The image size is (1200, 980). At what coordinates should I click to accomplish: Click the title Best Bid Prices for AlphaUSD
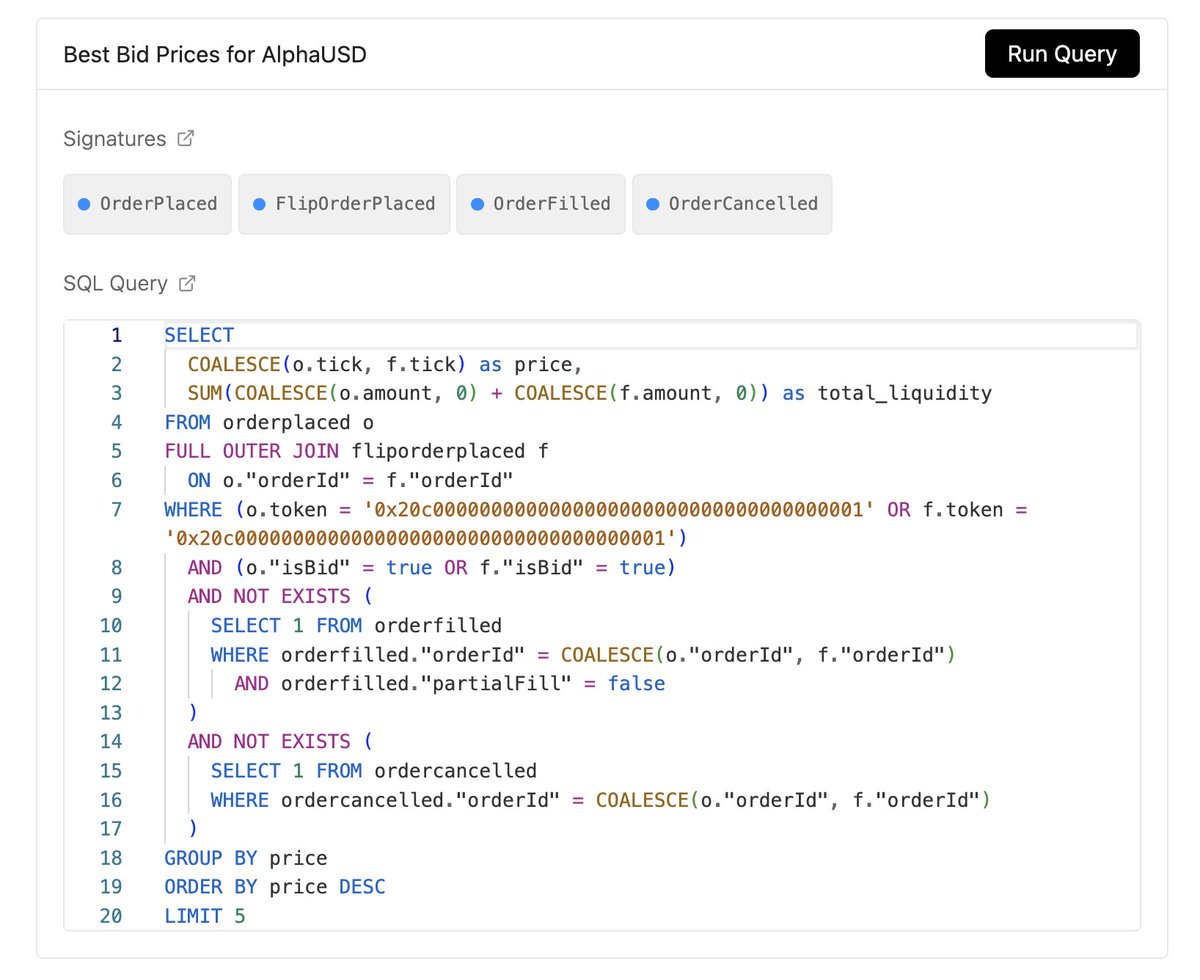tap(215, 54)
